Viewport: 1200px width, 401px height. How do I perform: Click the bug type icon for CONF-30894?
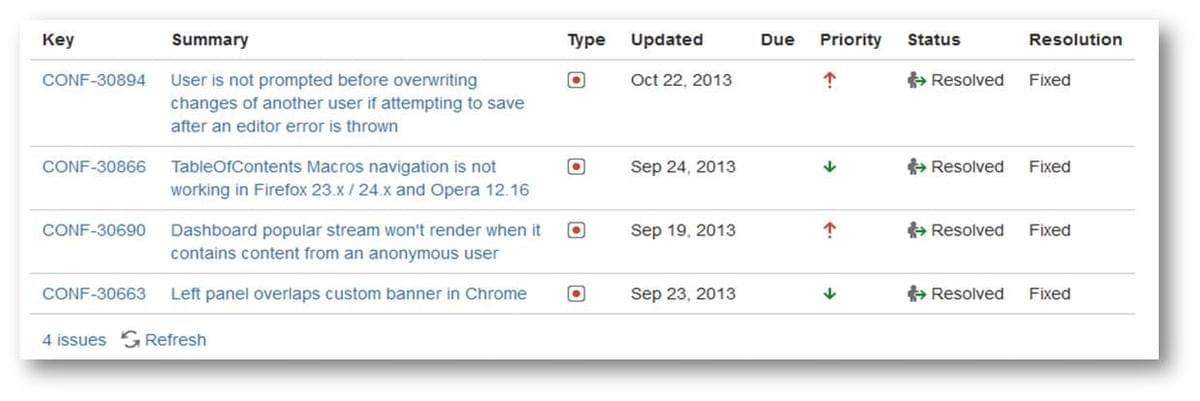click(576, 80)
